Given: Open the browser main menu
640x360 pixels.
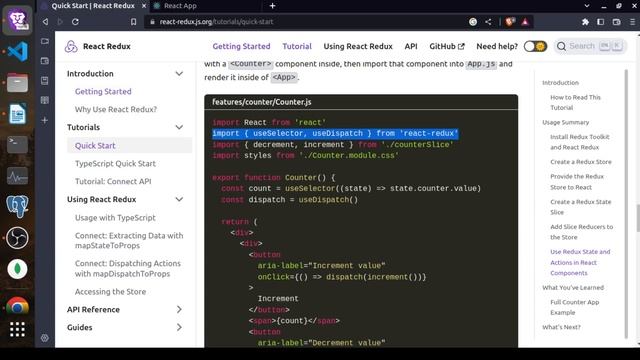Looking at the screenshot, I should click(632, 22).
